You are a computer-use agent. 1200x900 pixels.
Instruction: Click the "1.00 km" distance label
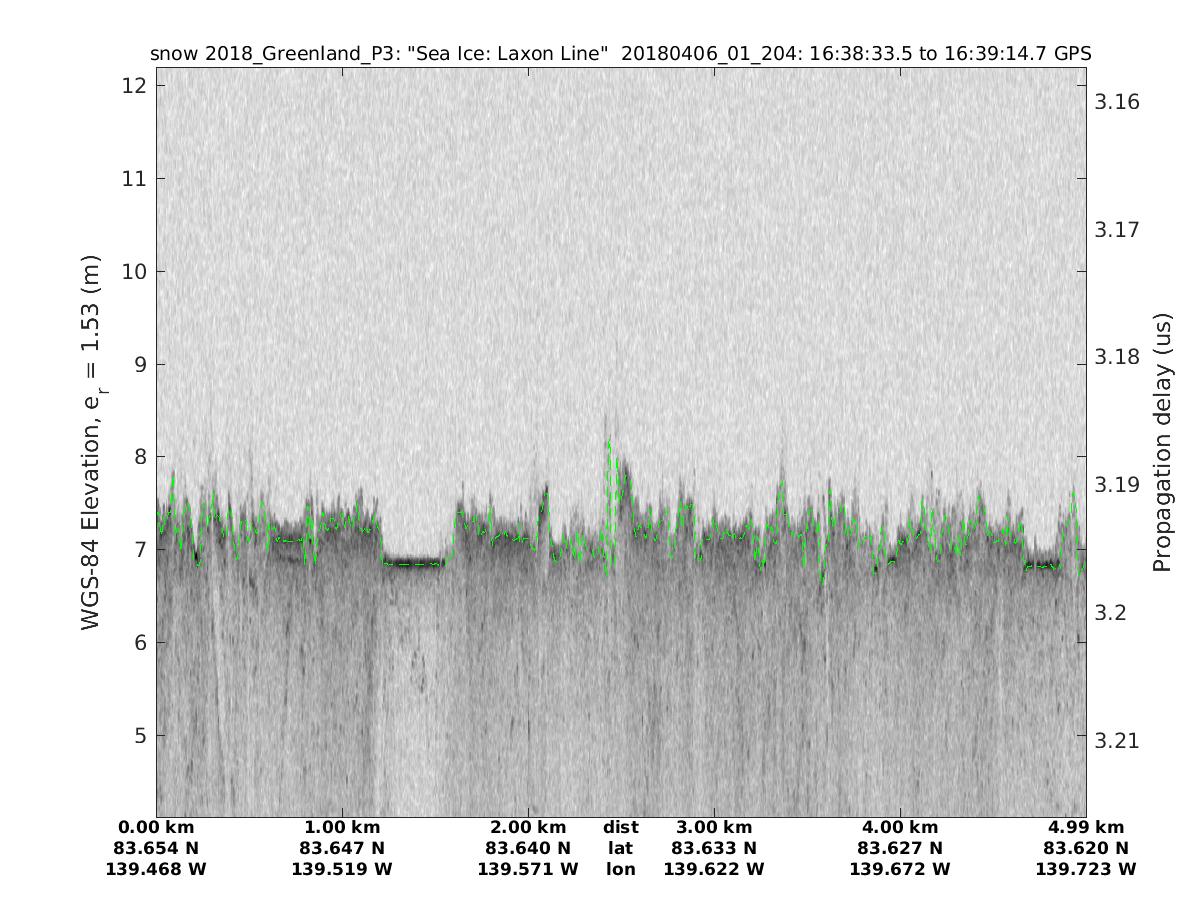click(342, 828)
